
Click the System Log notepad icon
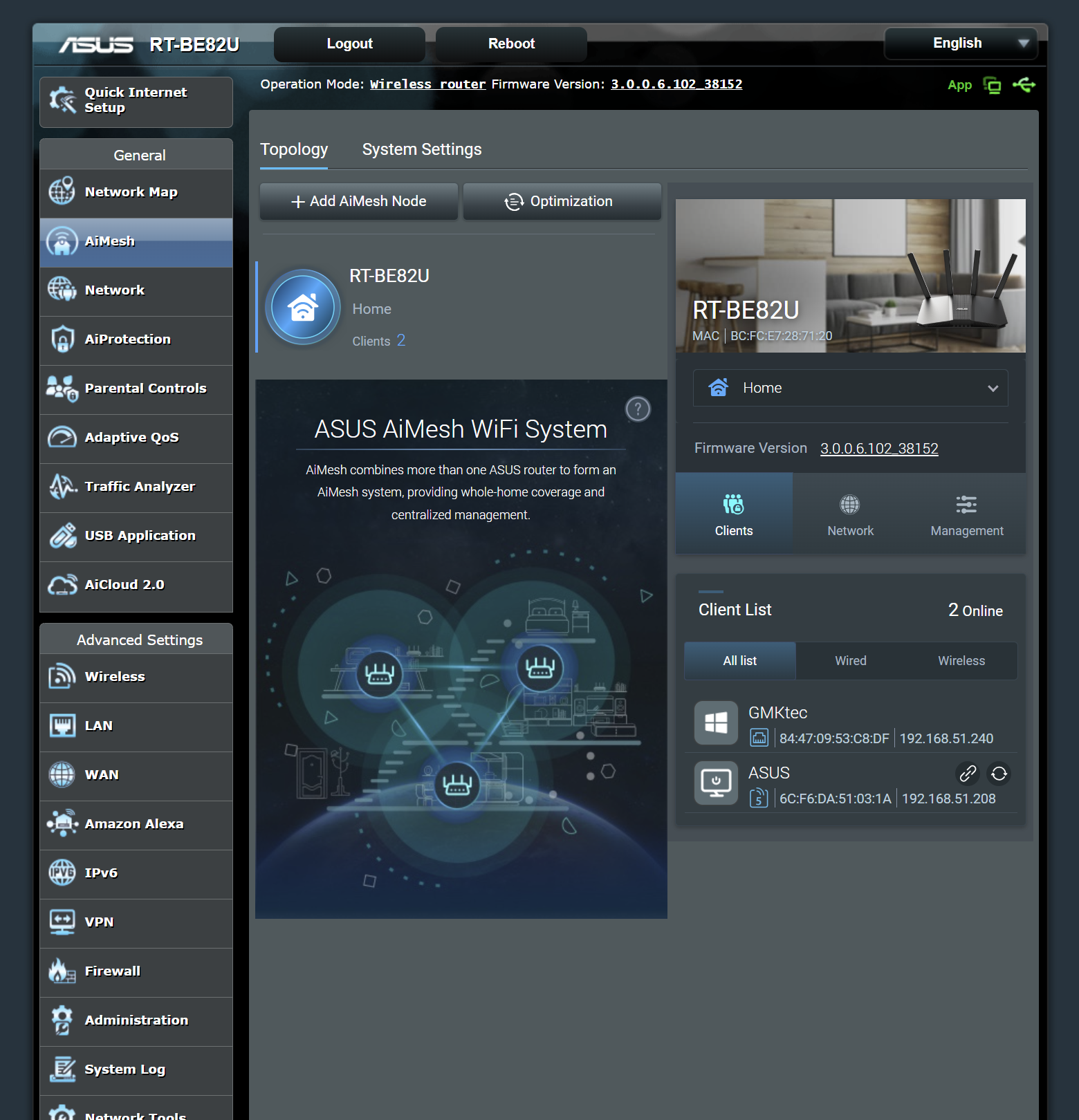pos(62,1069)
